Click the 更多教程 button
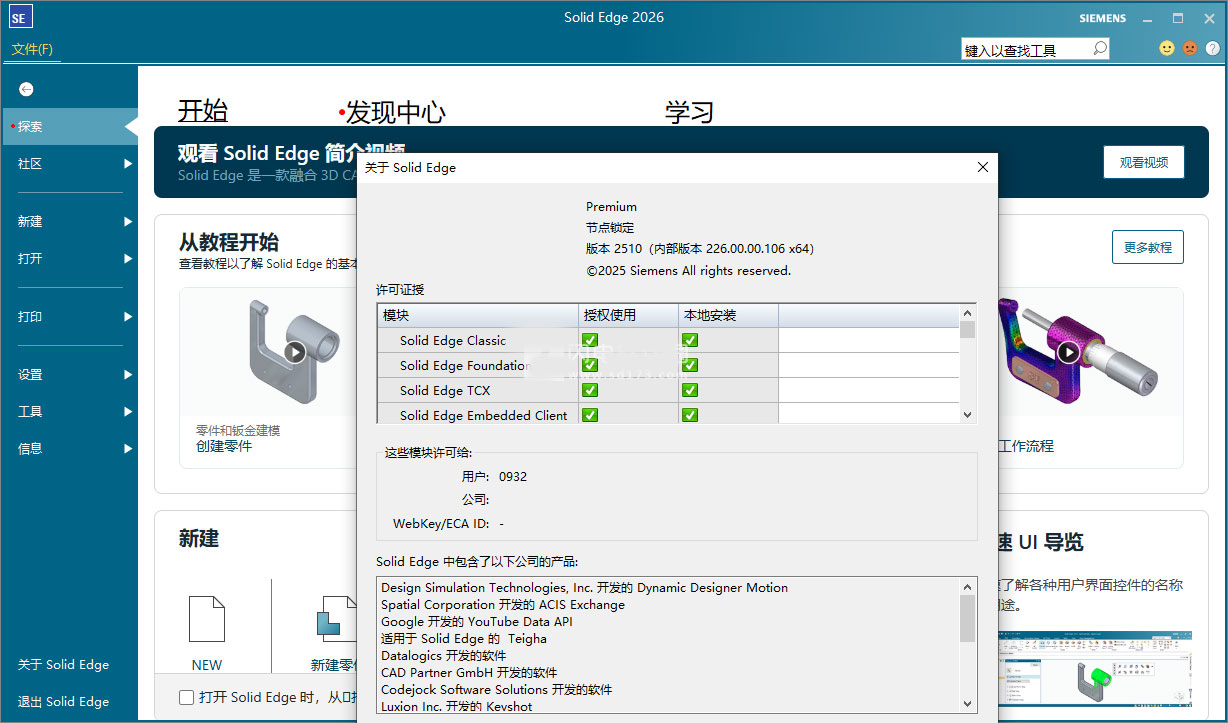 (1147, 247)
